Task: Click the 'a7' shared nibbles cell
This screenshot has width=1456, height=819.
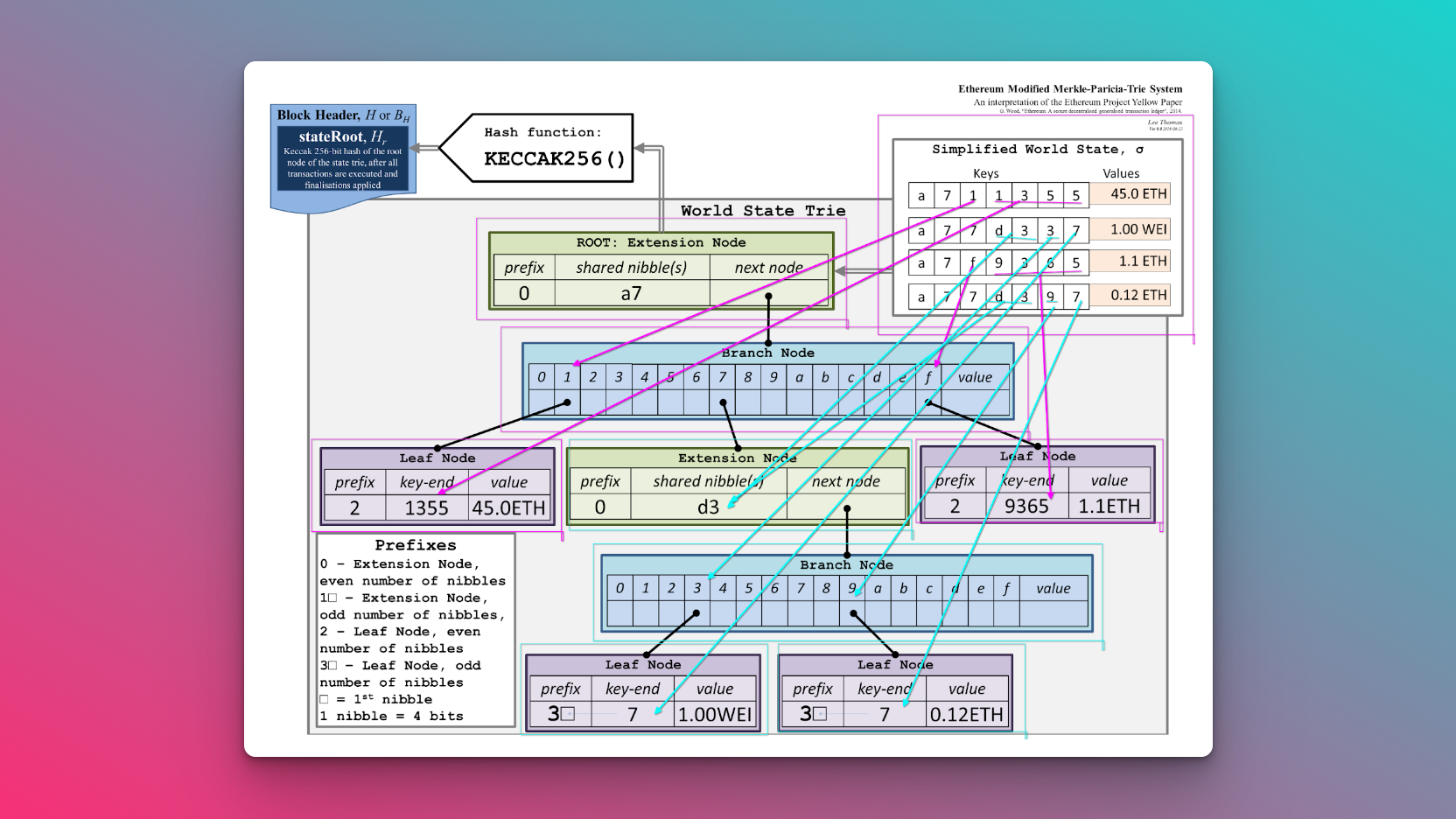Action: click(x=632, y=294)
